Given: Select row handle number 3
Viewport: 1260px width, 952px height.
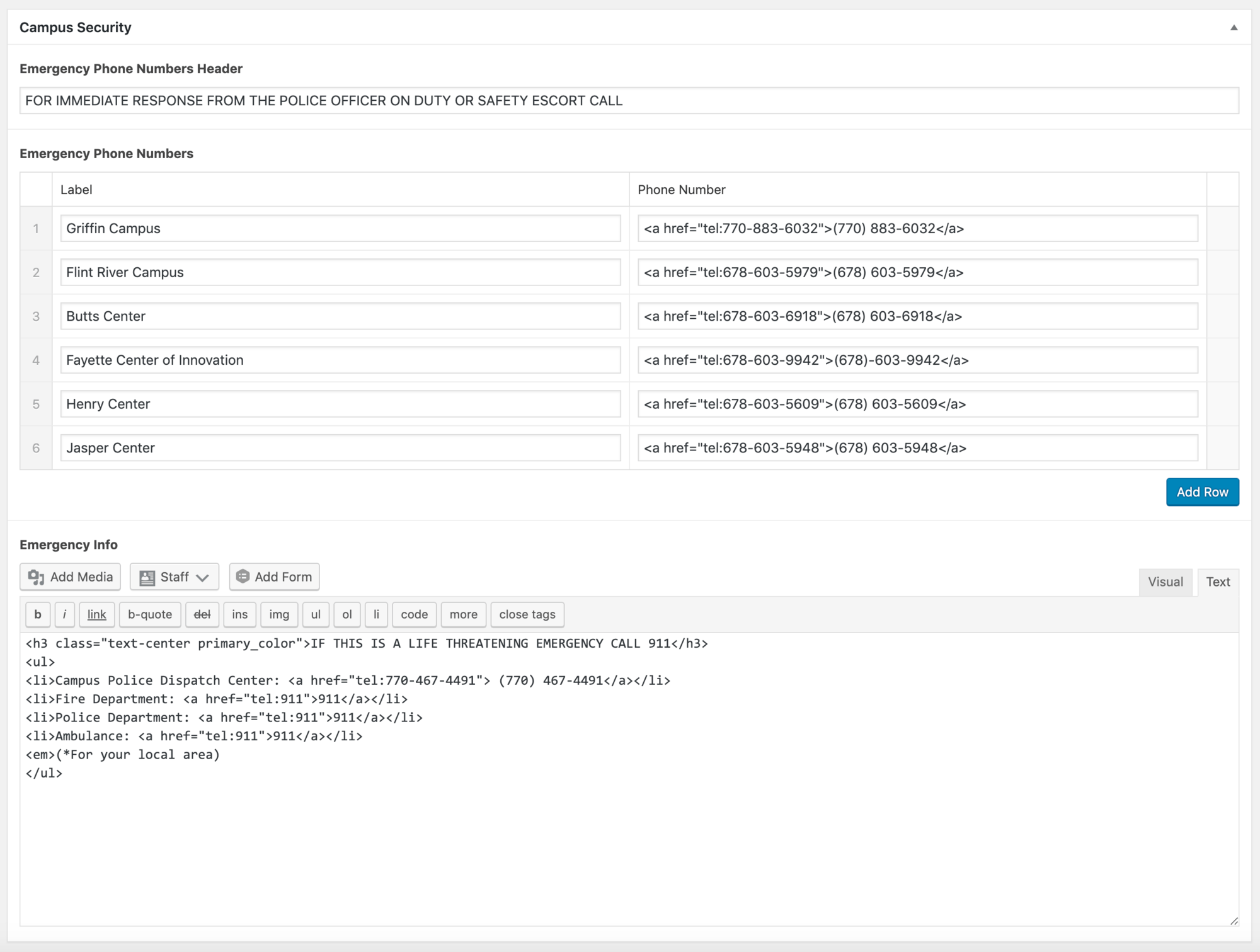Looking at the screenshot, I should pyautogui.click(x=36, y=316).
